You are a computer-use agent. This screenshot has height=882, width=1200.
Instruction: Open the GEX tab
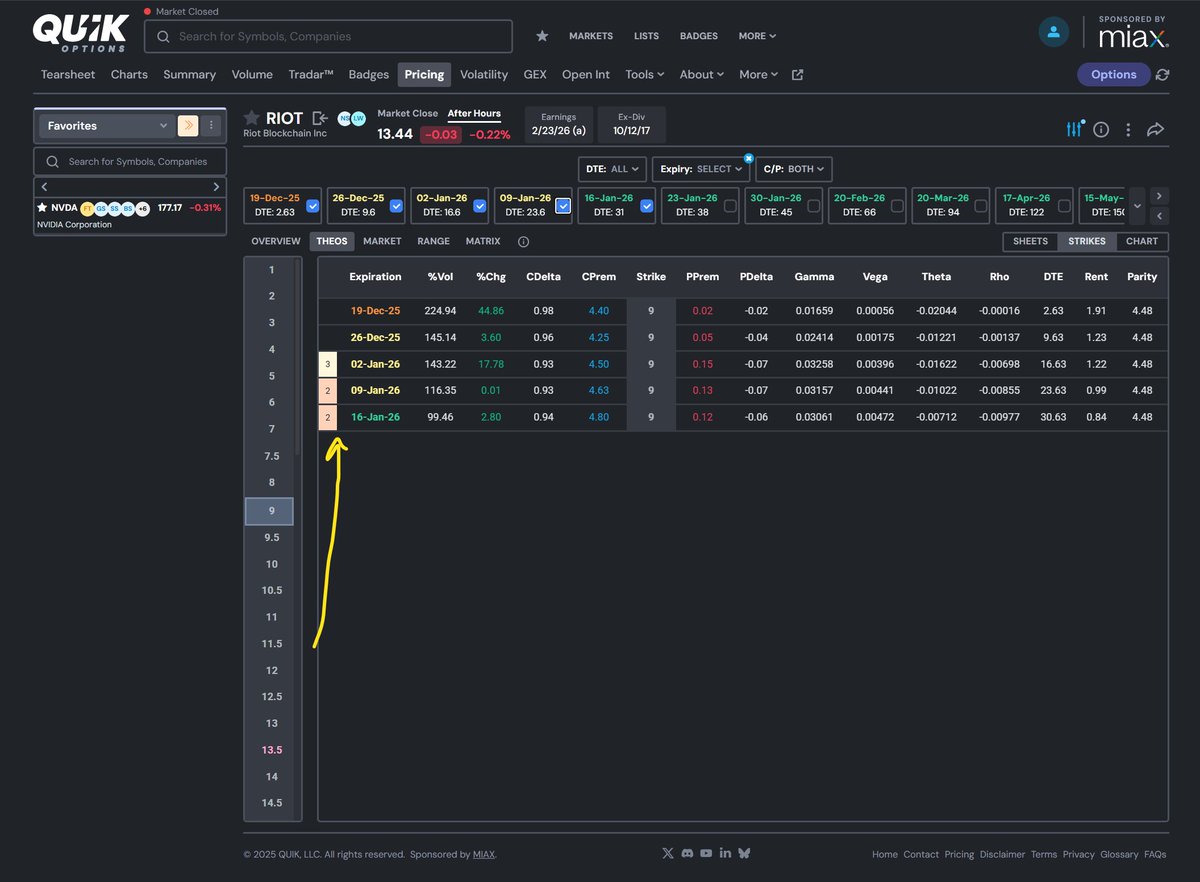(535, 75)
